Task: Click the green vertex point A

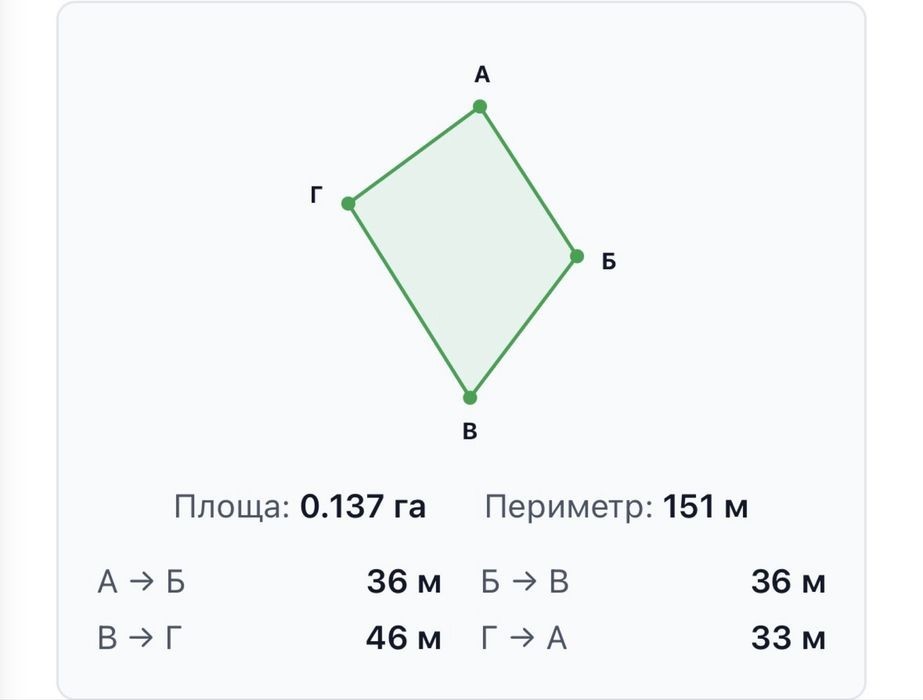Action: 480,107
